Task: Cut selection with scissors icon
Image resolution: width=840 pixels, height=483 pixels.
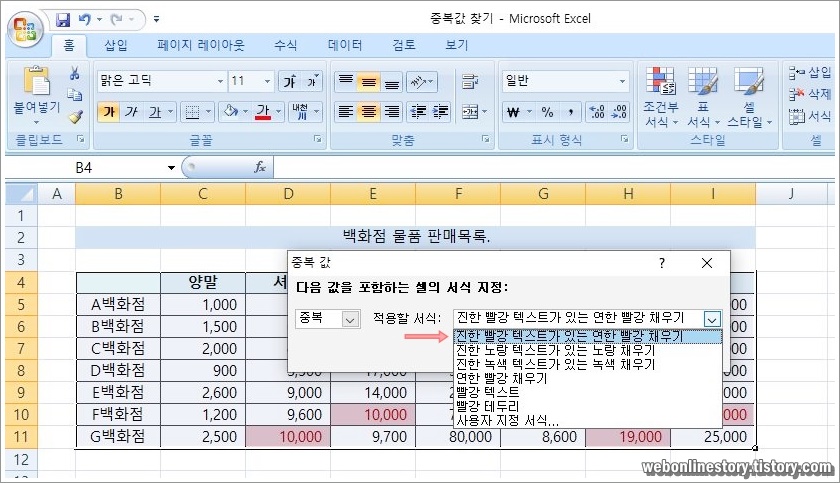Action: (74, 73)
